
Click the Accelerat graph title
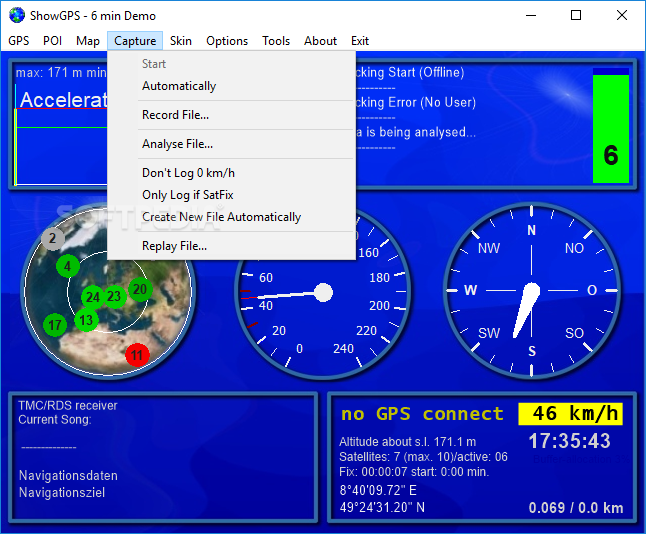[x=63, y=100]
